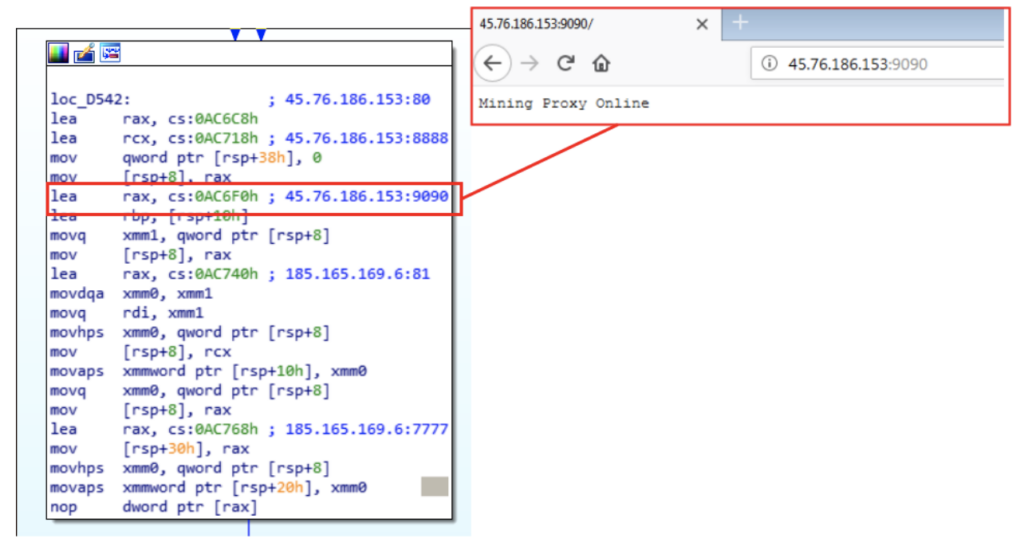Click the edit pencil icon in graph node
Viewport: 1024px width, 558px height.
pos(84,53)
